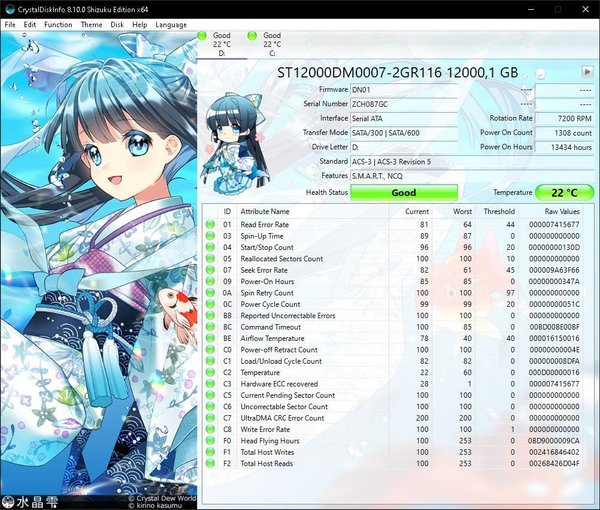Click the status icon for Command Timeout
The width and height of the screenshot is (600, 510).
tap(210, 327)
